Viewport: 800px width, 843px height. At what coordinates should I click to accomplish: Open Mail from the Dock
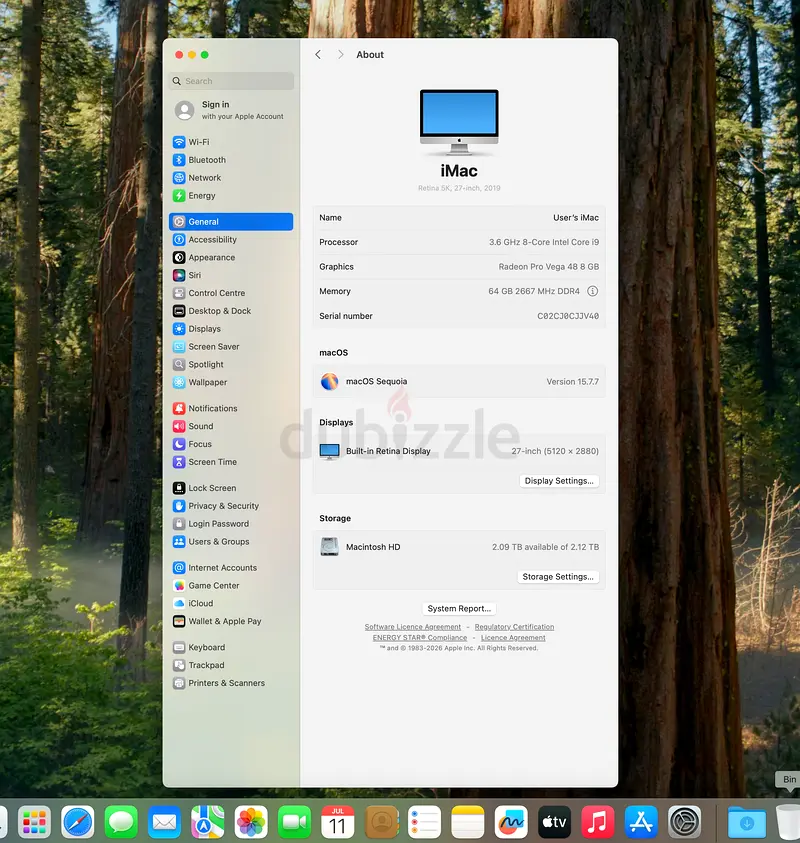[164, 821]
